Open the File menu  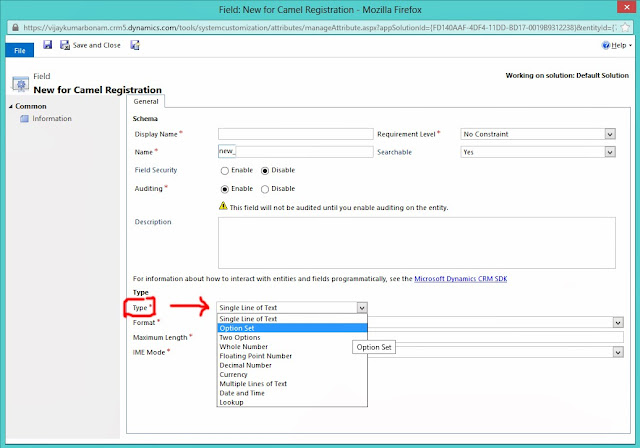click(20, 51)
